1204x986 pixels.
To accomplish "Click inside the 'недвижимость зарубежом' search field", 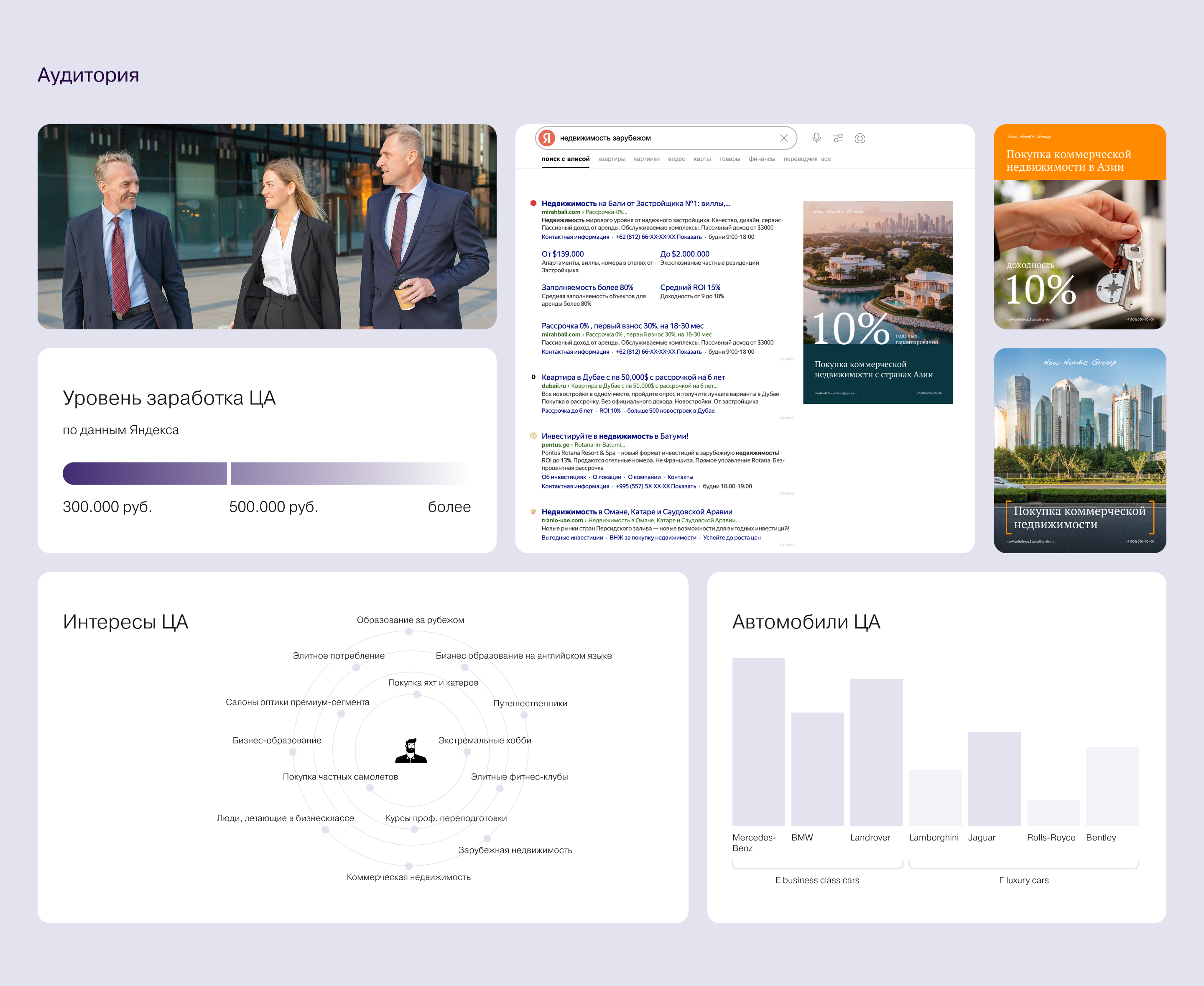I will (x=653, y=138).
